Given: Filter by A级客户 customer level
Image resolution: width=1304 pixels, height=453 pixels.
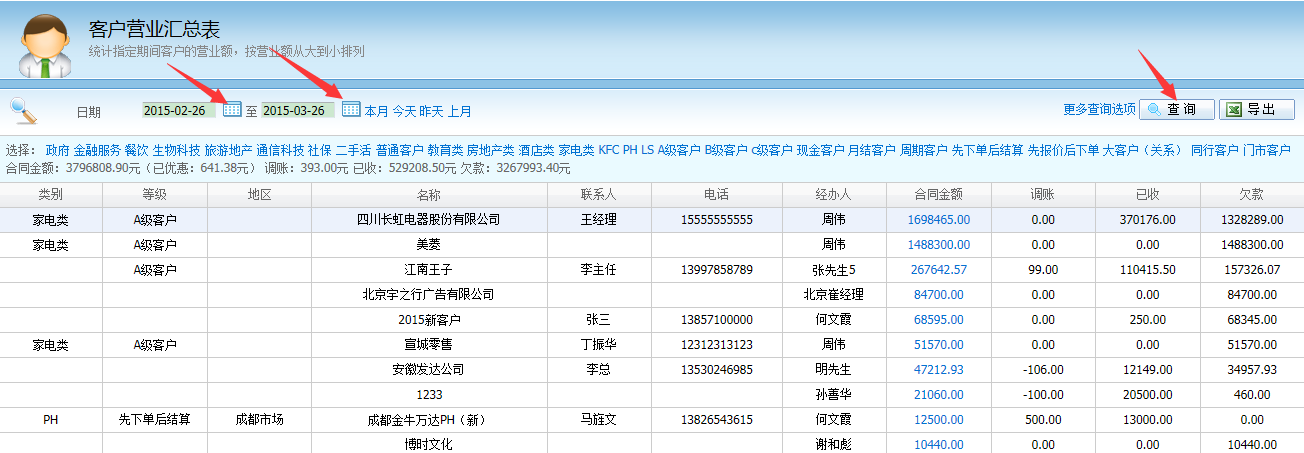Looking at the screenshot, I should [x=679, y=150].
